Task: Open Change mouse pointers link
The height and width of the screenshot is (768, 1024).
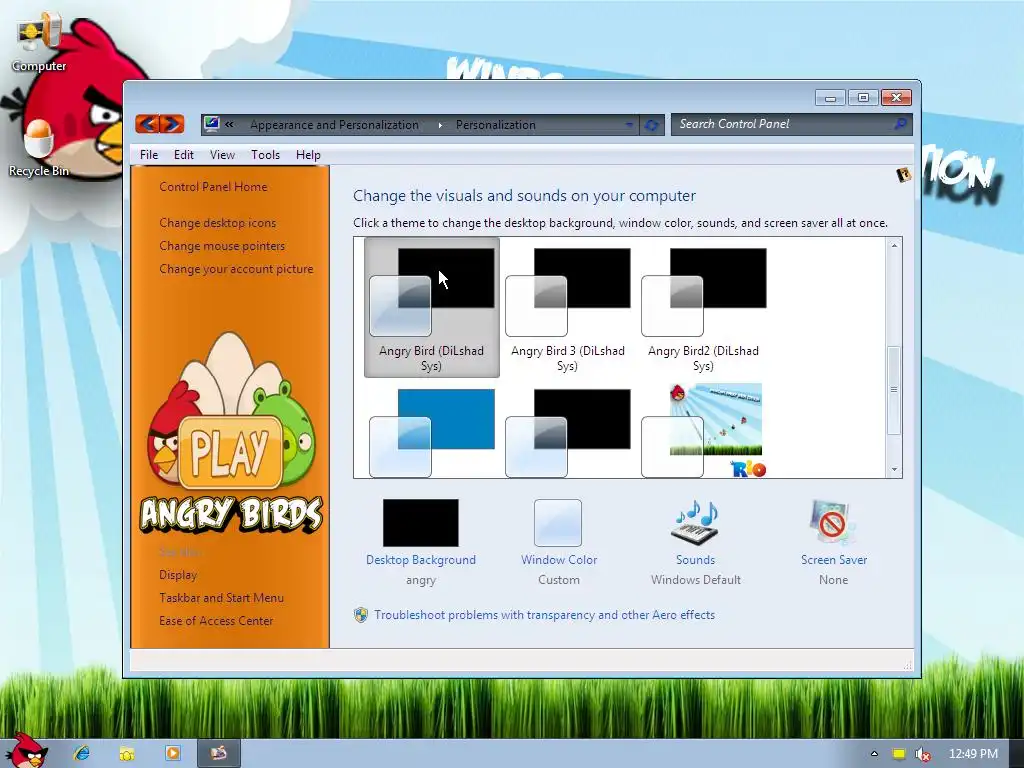Action: 222,246
